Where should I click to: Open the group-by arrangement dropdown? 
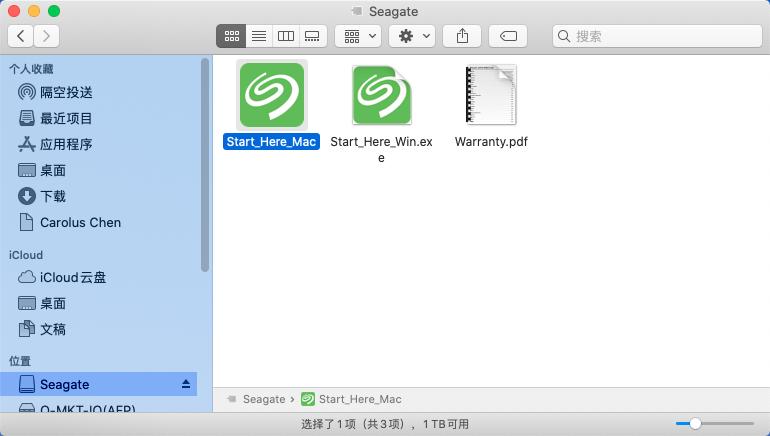pos(357,36)
